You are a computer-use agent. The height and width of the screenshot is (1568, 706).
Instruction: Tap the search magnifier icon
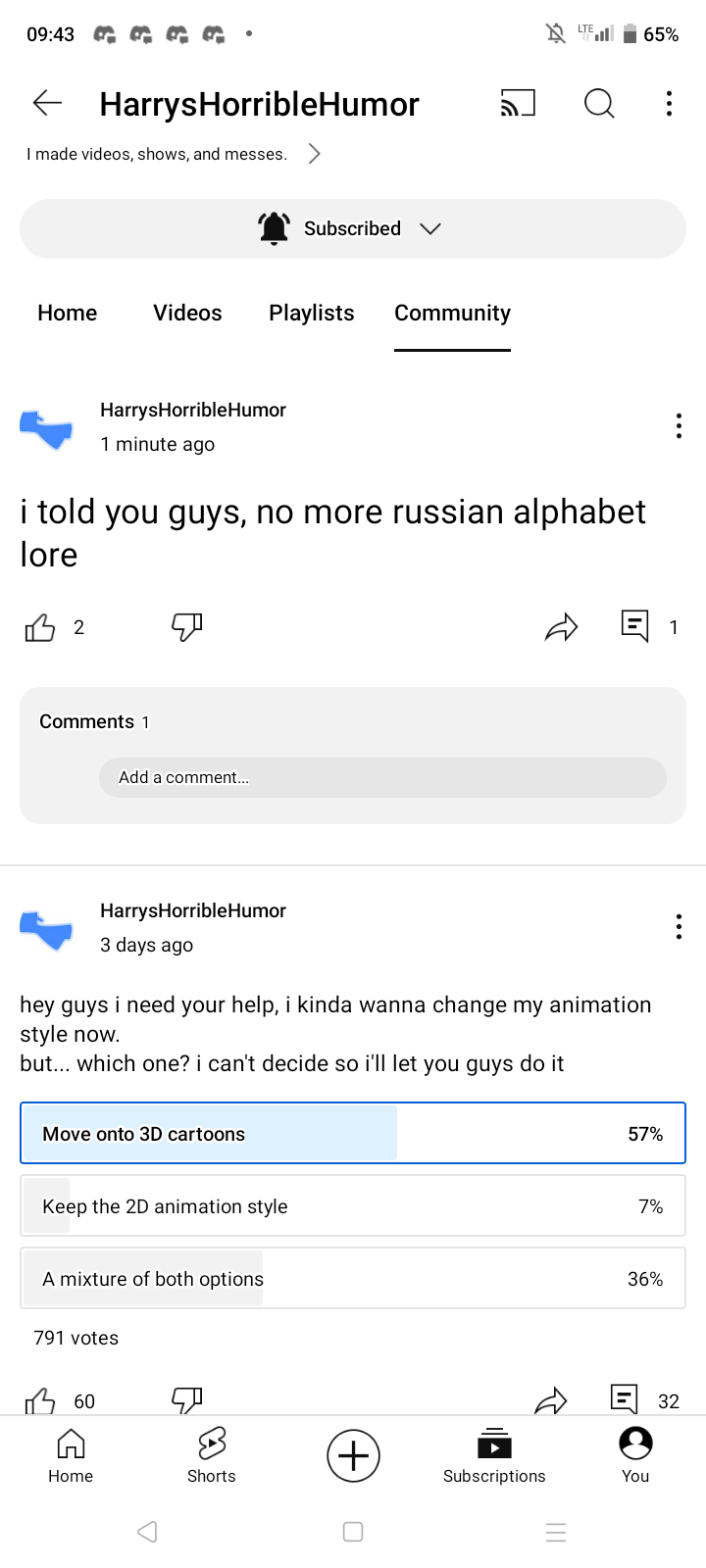(599, 103)
